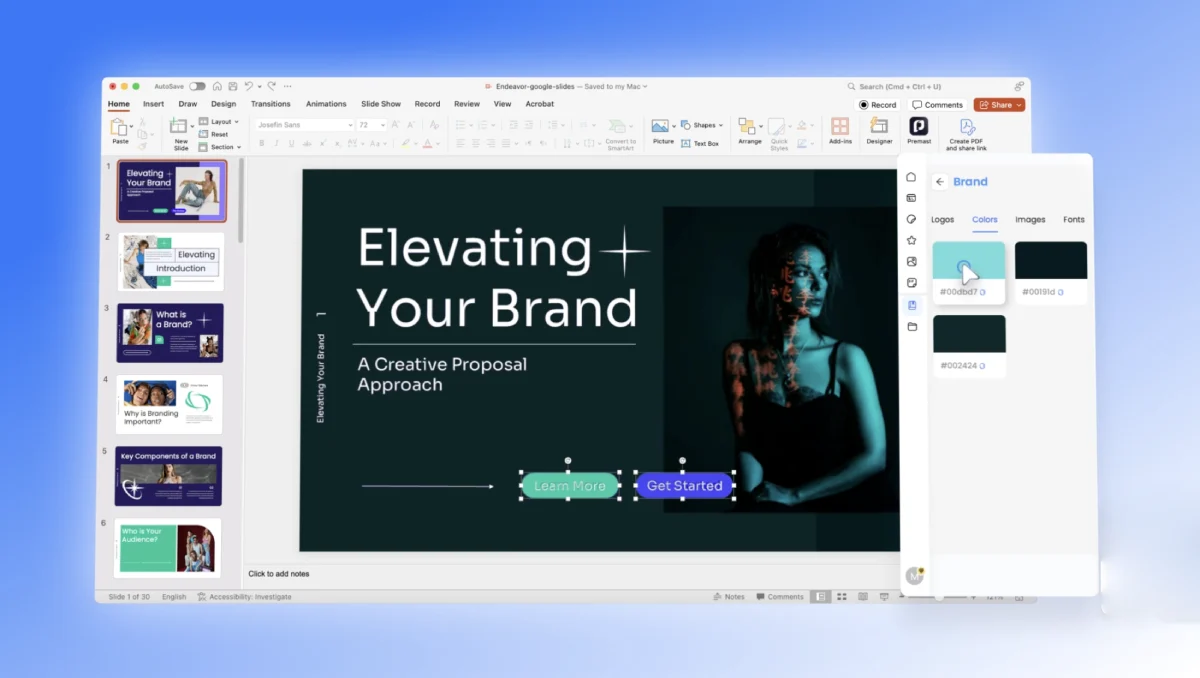Viewport: 1200px width, 678px height.
Task: Open the Add-ins icon
Action: (840, 127)
